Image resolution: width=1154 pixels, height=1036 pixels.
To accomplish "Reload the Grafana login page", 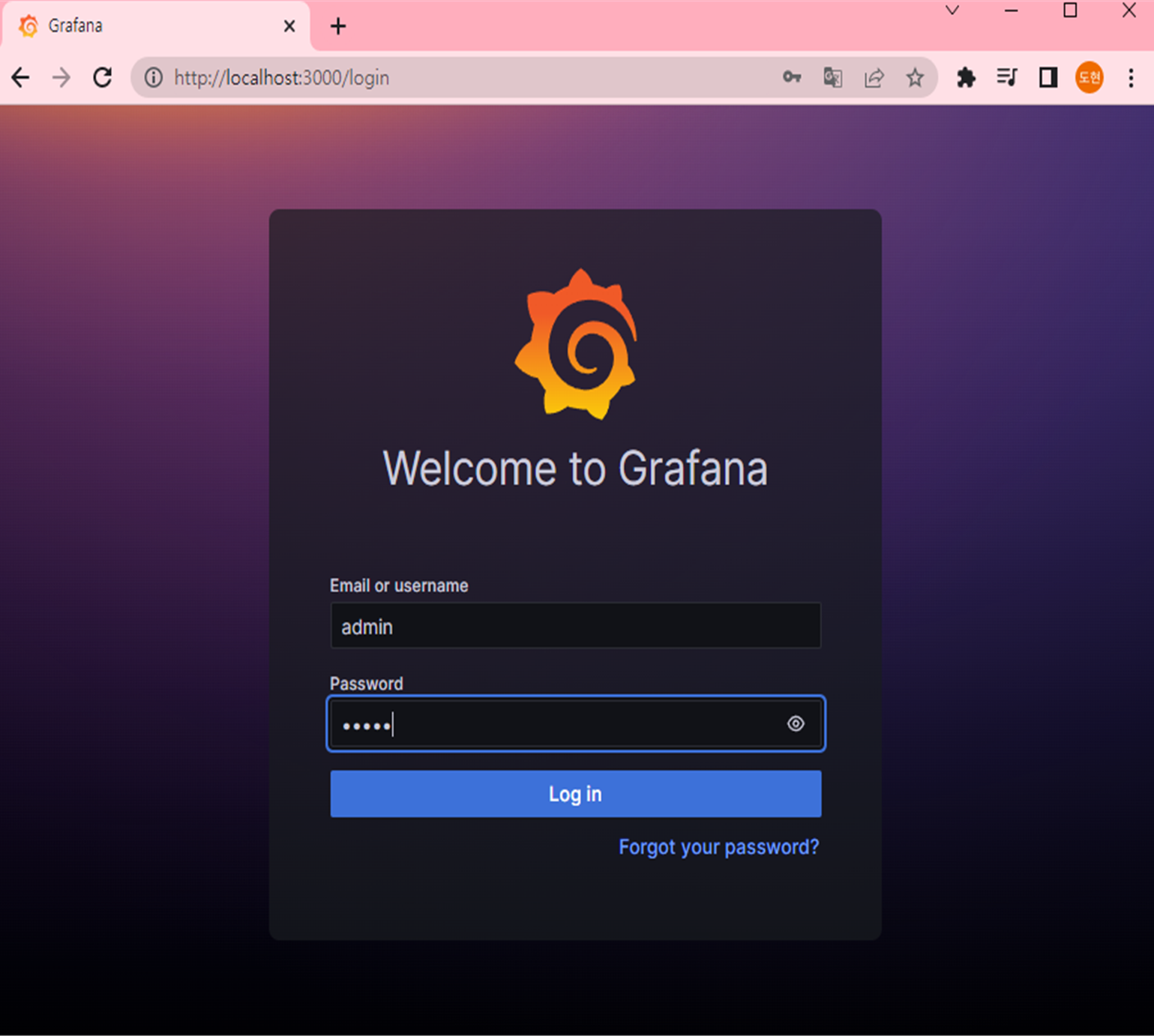I will (x=103, y=77).
